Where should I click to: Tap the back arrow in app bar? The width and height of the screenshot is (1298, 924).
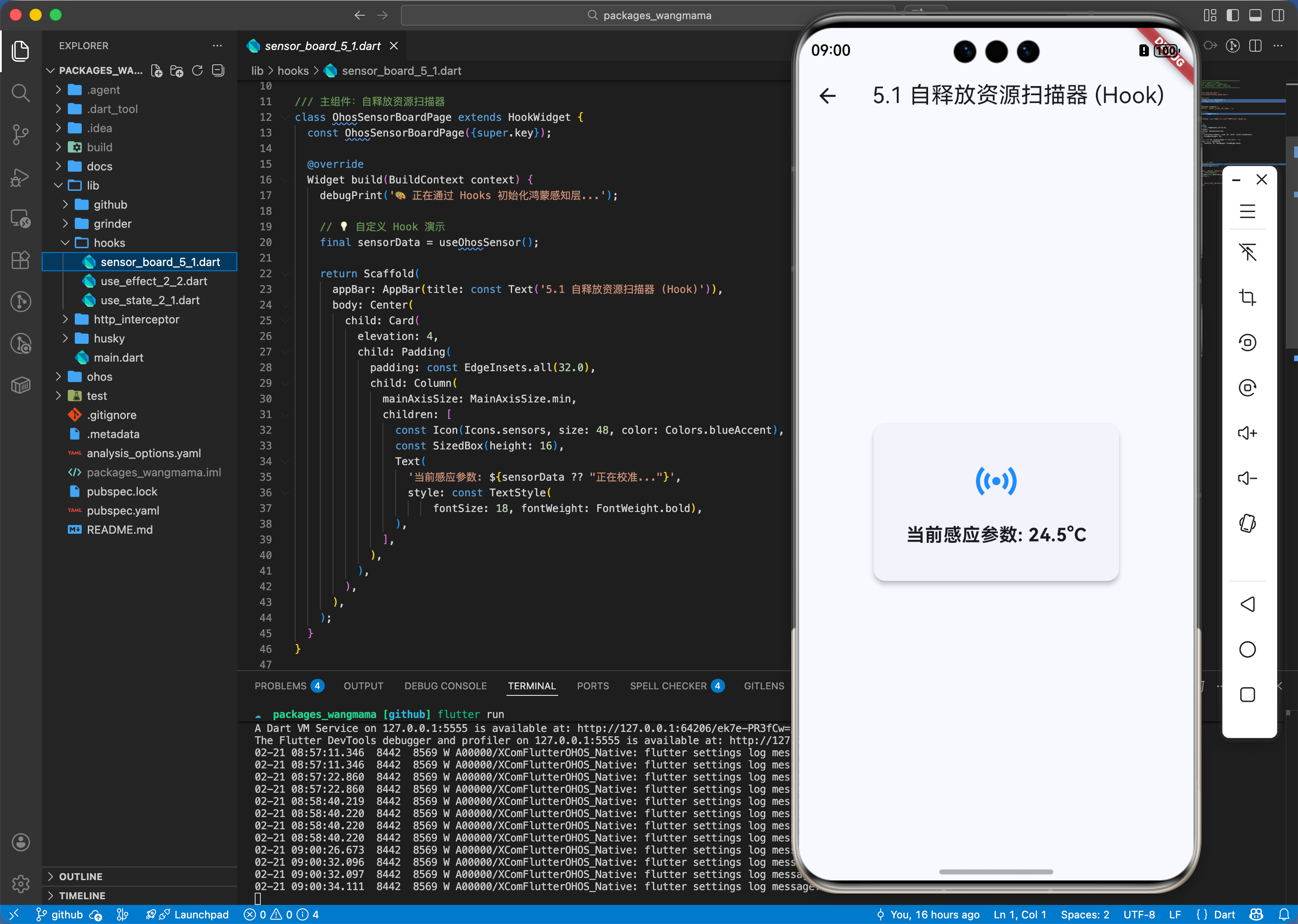[x=828, y=96]
